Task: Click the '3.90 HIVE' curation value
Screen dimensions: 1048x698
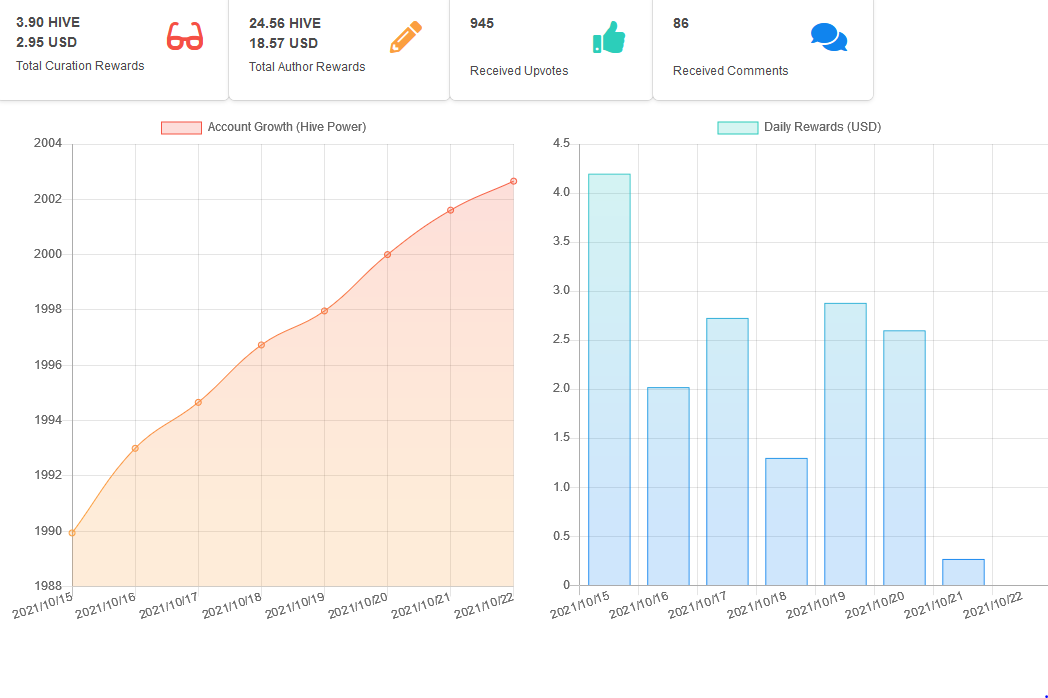Action: tap(48, 22)
